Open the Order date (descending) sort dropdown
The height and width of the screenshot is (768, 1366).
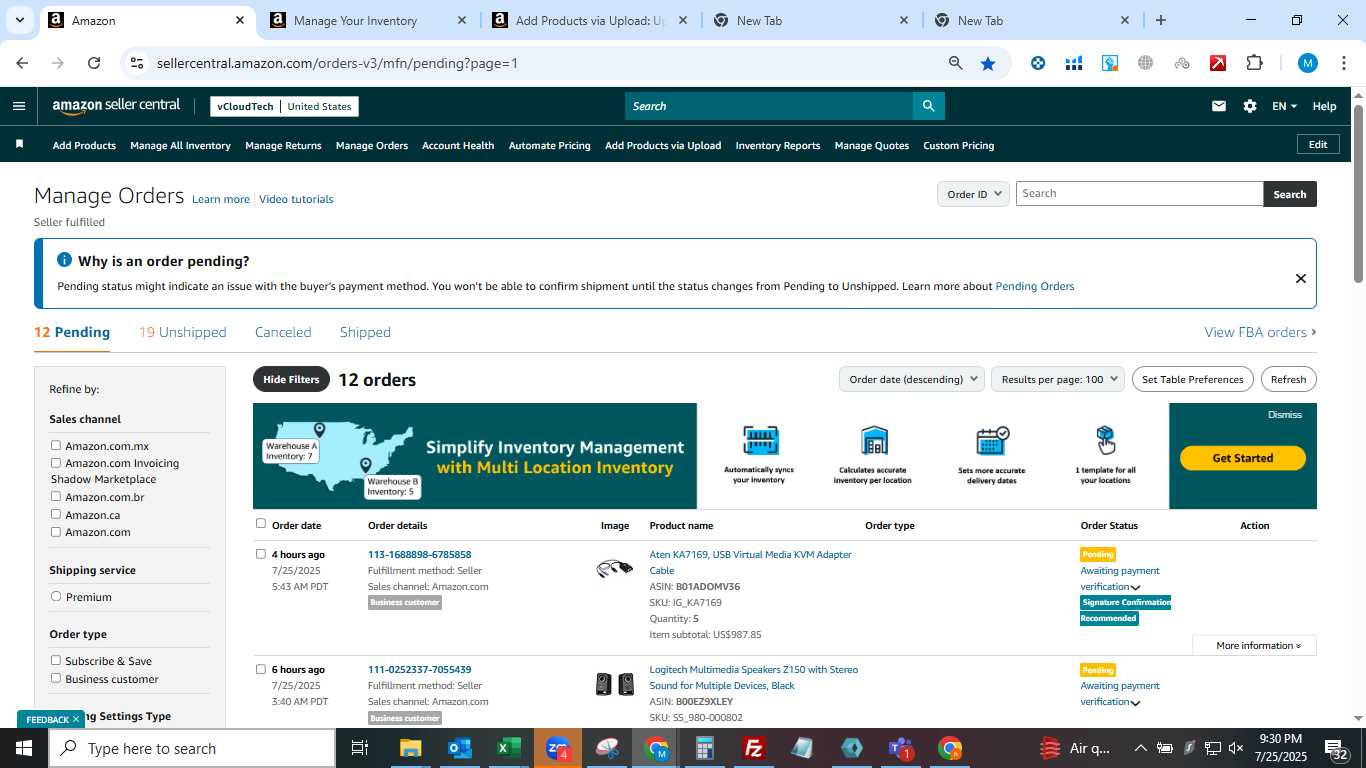tap(912, 379)
